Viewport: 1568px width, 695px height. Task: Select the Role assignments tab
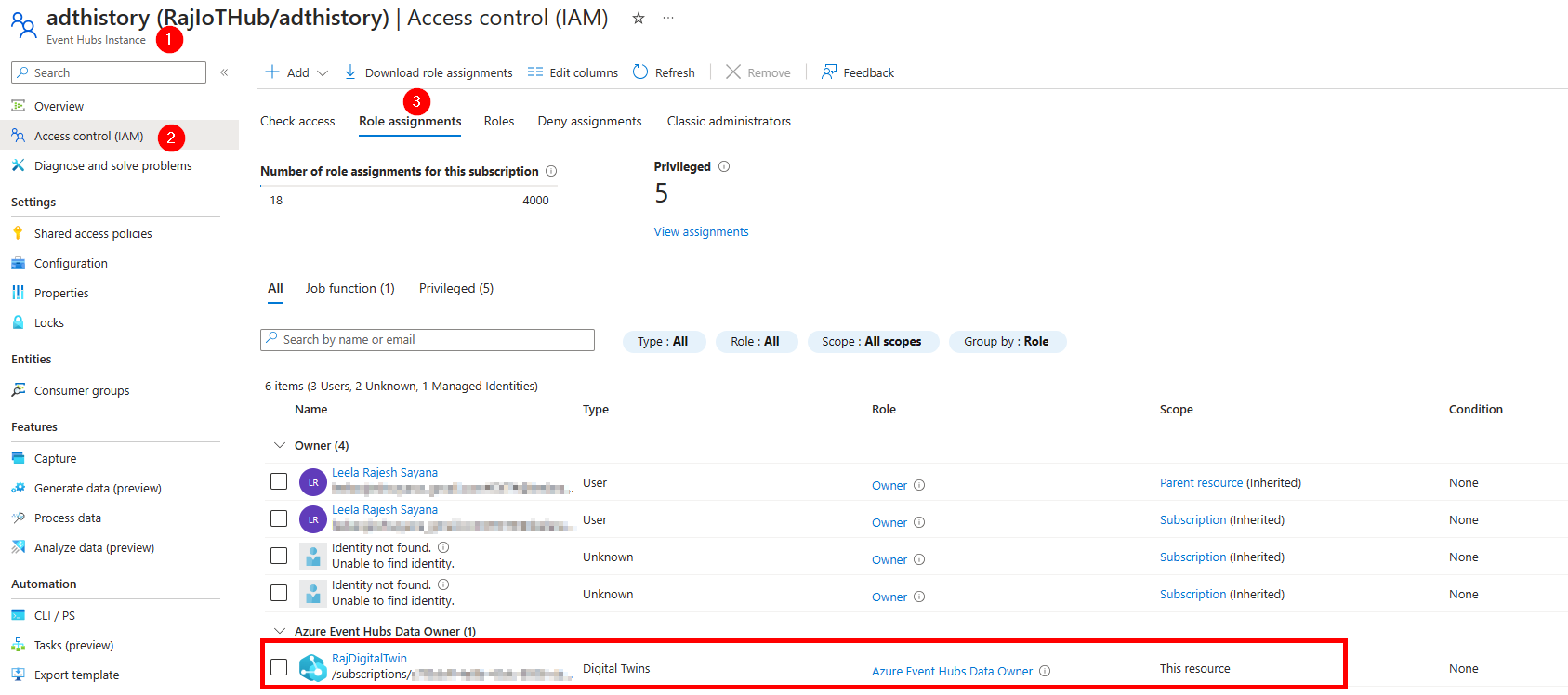410,121
